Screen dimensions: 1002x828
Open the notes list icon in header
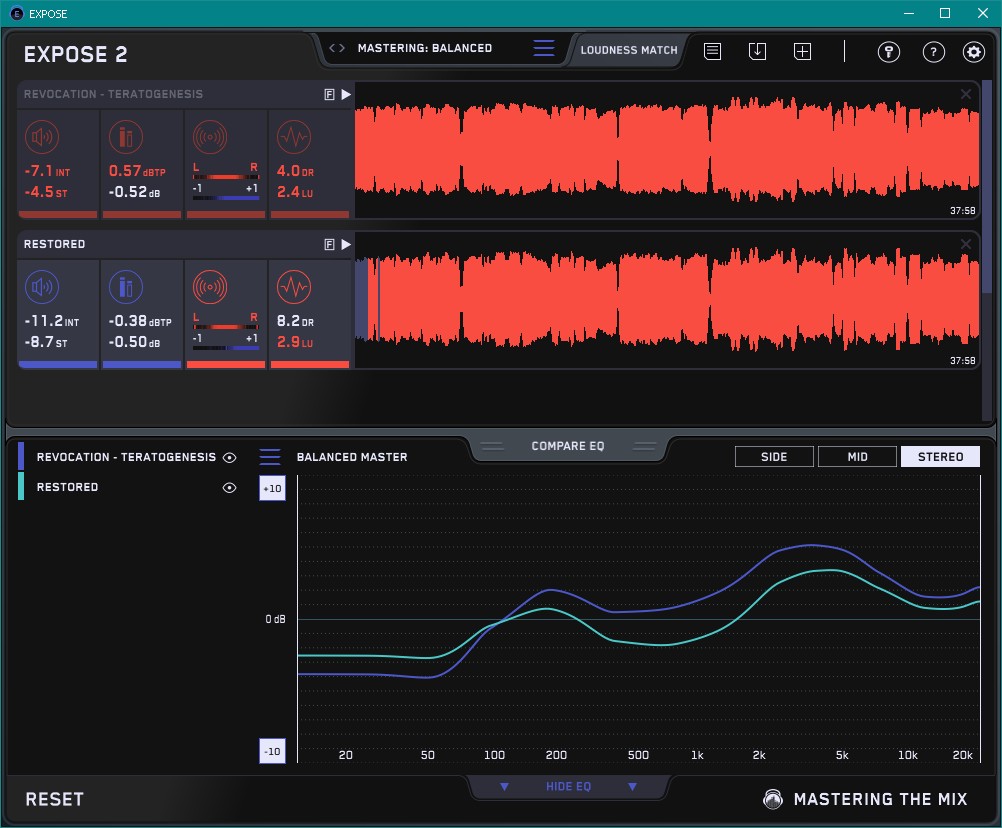tap(712, 51)
